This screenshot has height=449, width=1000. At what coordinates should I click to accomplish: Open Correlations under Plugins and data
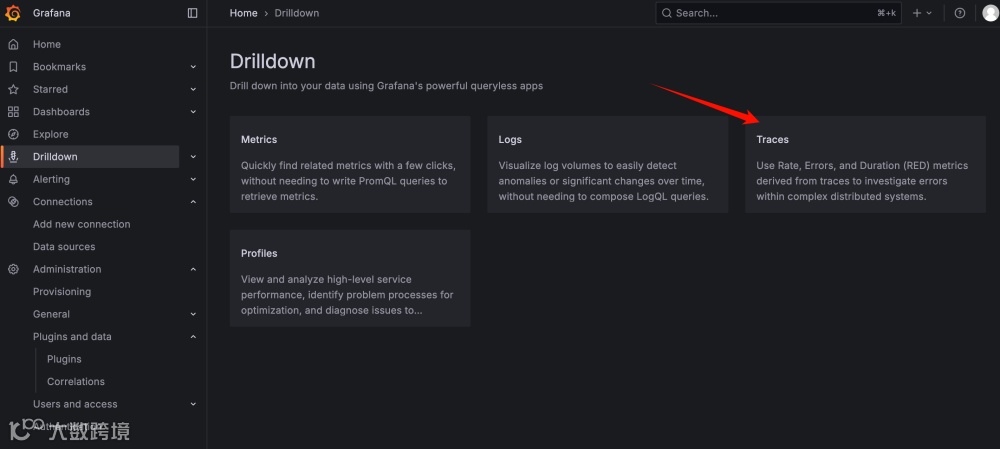coord(76,381)
